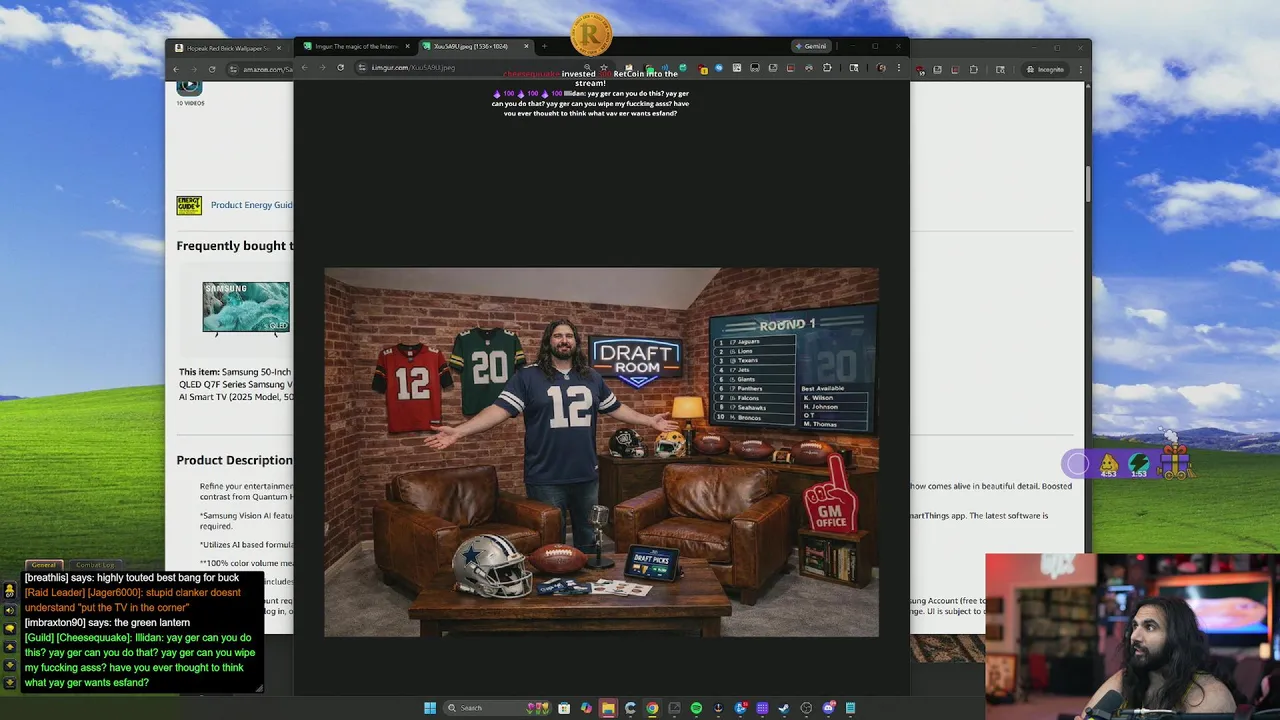Reload the imgur image page
The height and width of the screenshot is (720, 1280).
pyautogui.click(x=340, y=68)
